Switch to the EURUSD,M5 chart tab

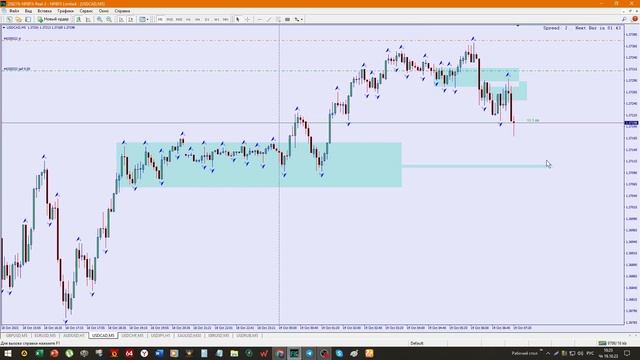[x=45, y=336]
